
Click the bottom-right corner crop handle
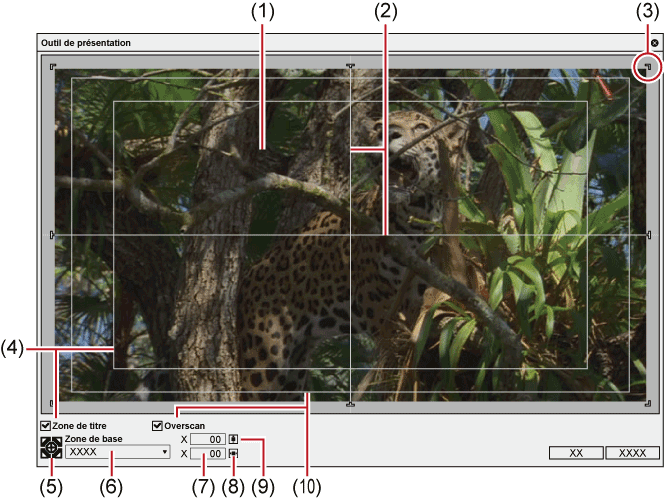click(648, 403)
